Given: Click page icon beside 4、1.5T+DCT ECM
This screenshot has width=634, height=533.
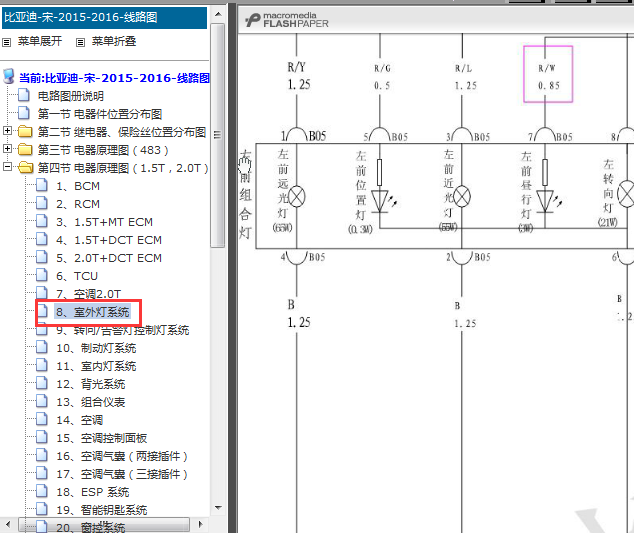Looking at the screenshot, I should click(x=42, y=239).
